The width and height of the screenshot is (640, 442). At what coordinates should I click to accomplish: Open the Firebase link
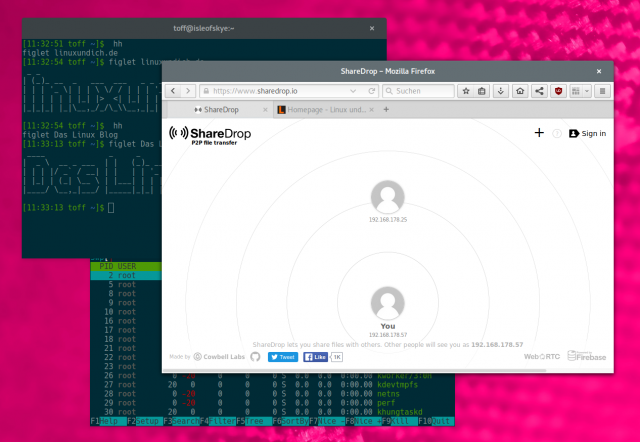(x=587, y=356)
